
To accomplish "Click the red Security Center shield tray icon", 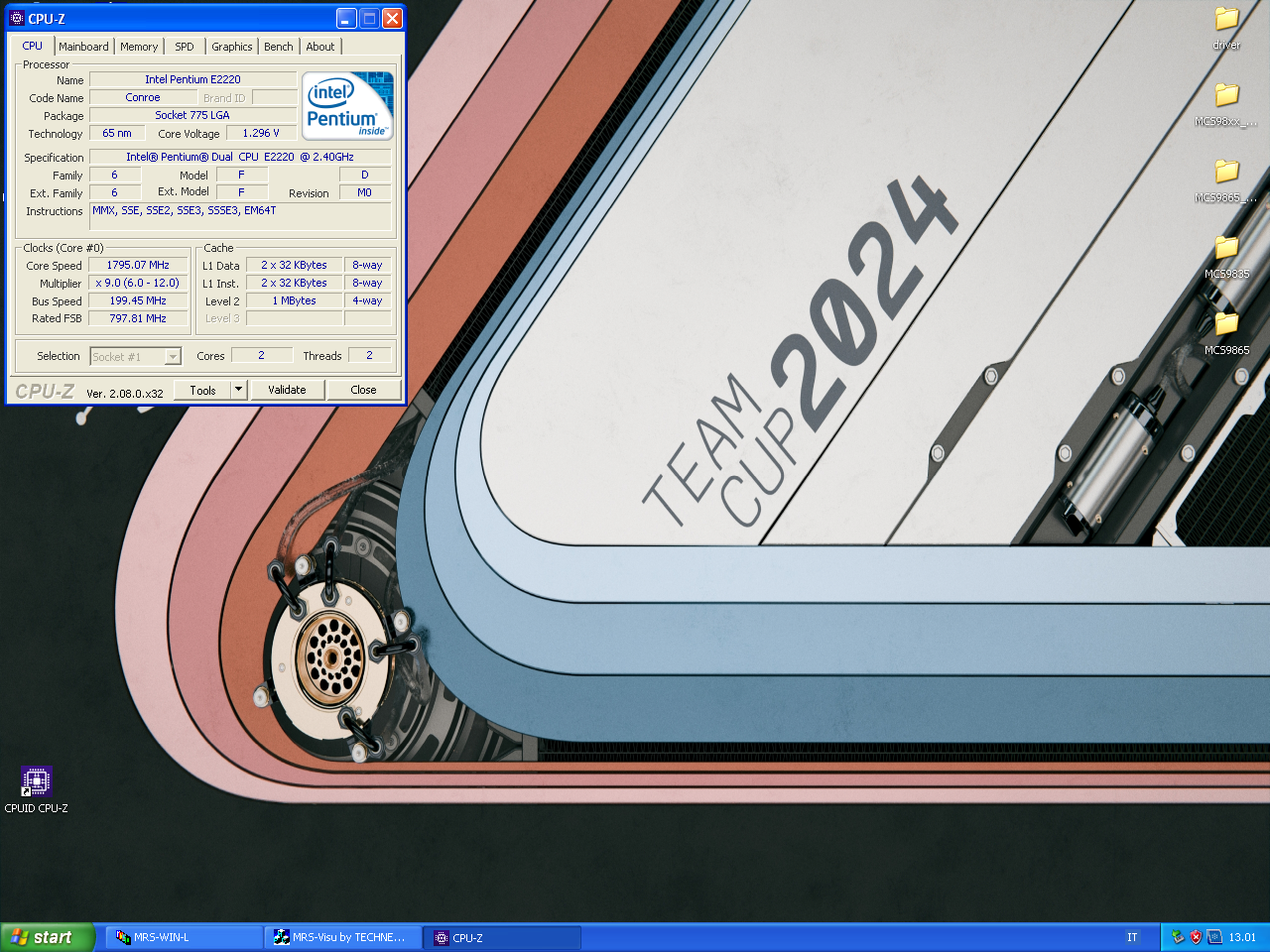I will point(1196,937).
